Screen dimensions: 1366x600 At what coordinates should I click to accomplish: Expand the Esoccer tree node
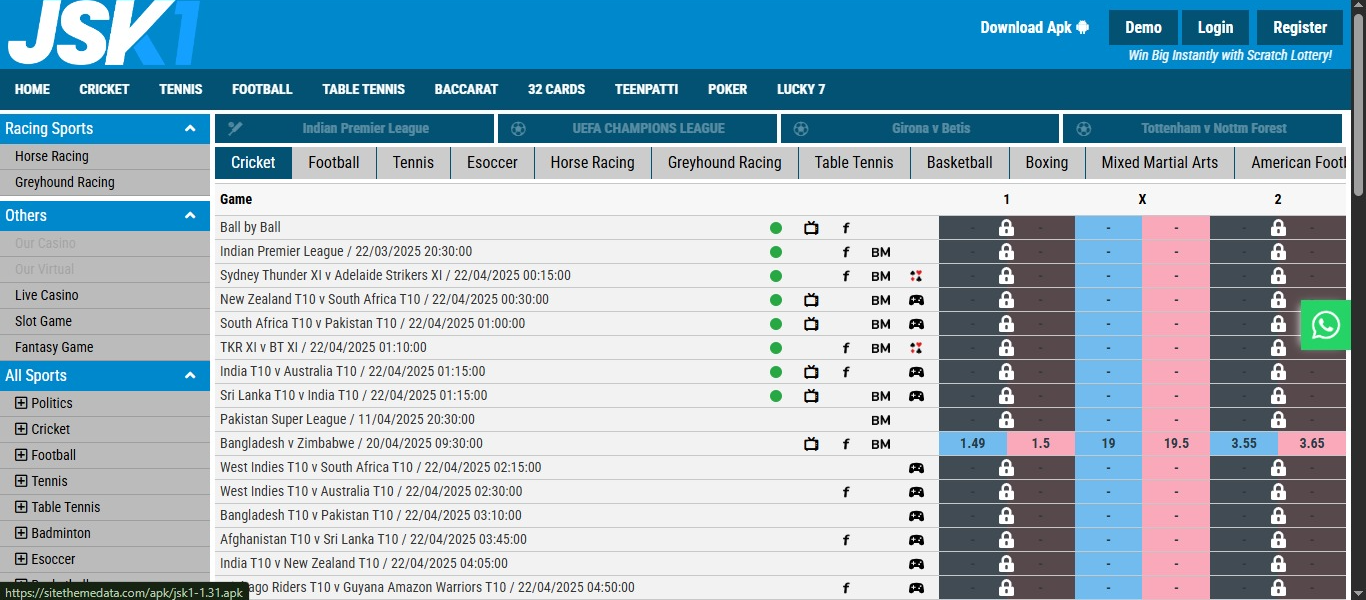tap(21, 559)
